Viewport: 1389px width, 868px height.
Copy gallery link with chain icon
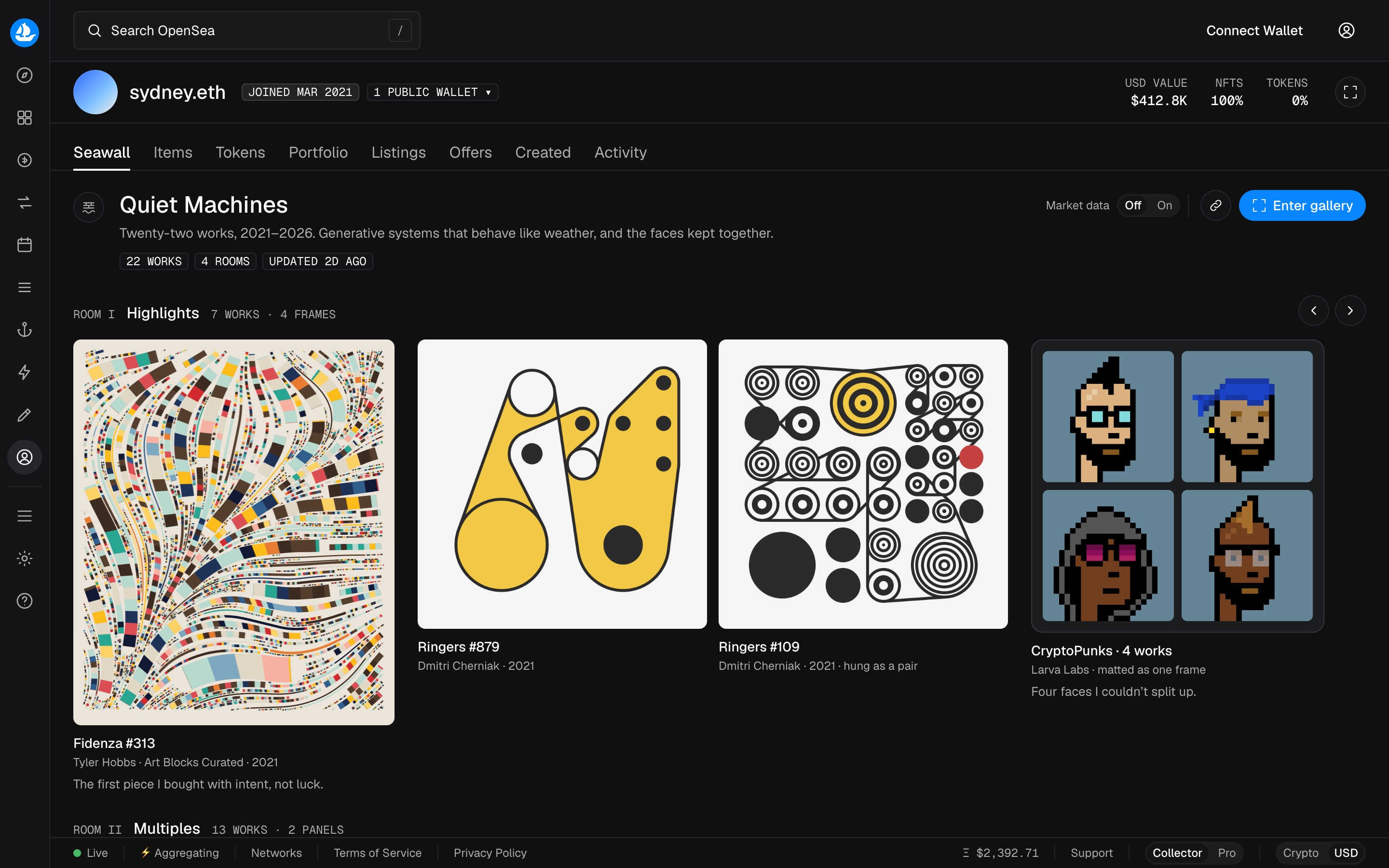click(1215, 205)
